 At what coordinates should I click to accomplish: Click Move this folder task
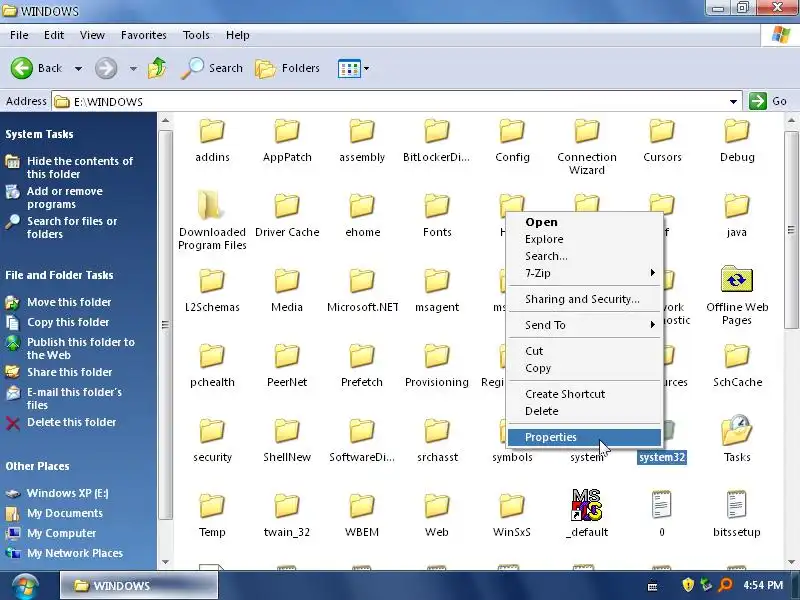pos(69,302)
